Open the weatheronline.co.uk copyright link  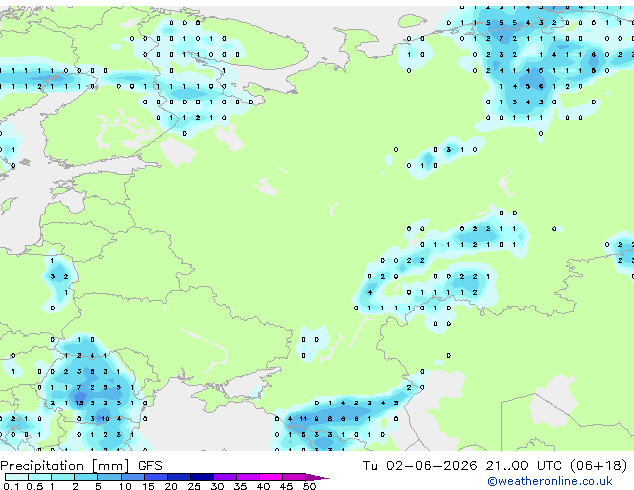550,481
